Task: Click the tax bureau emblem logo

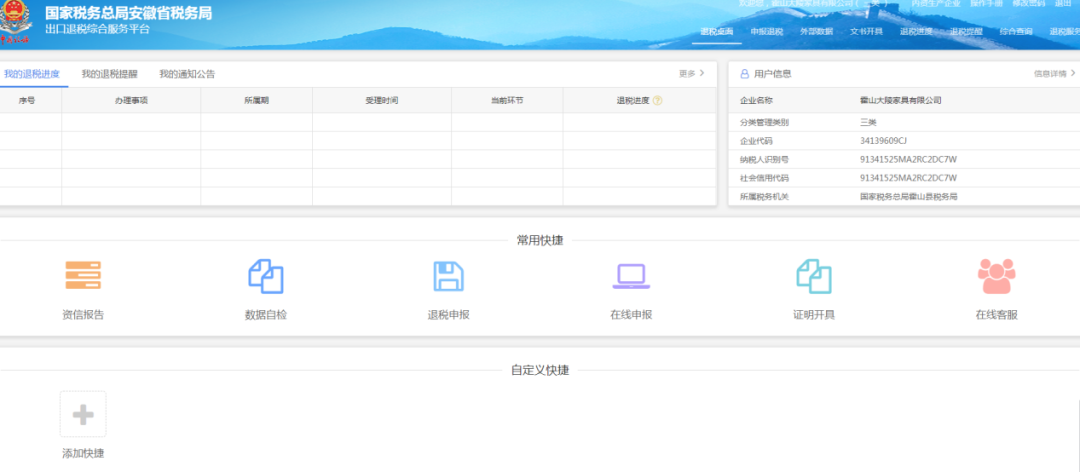Action: point(17,22)
